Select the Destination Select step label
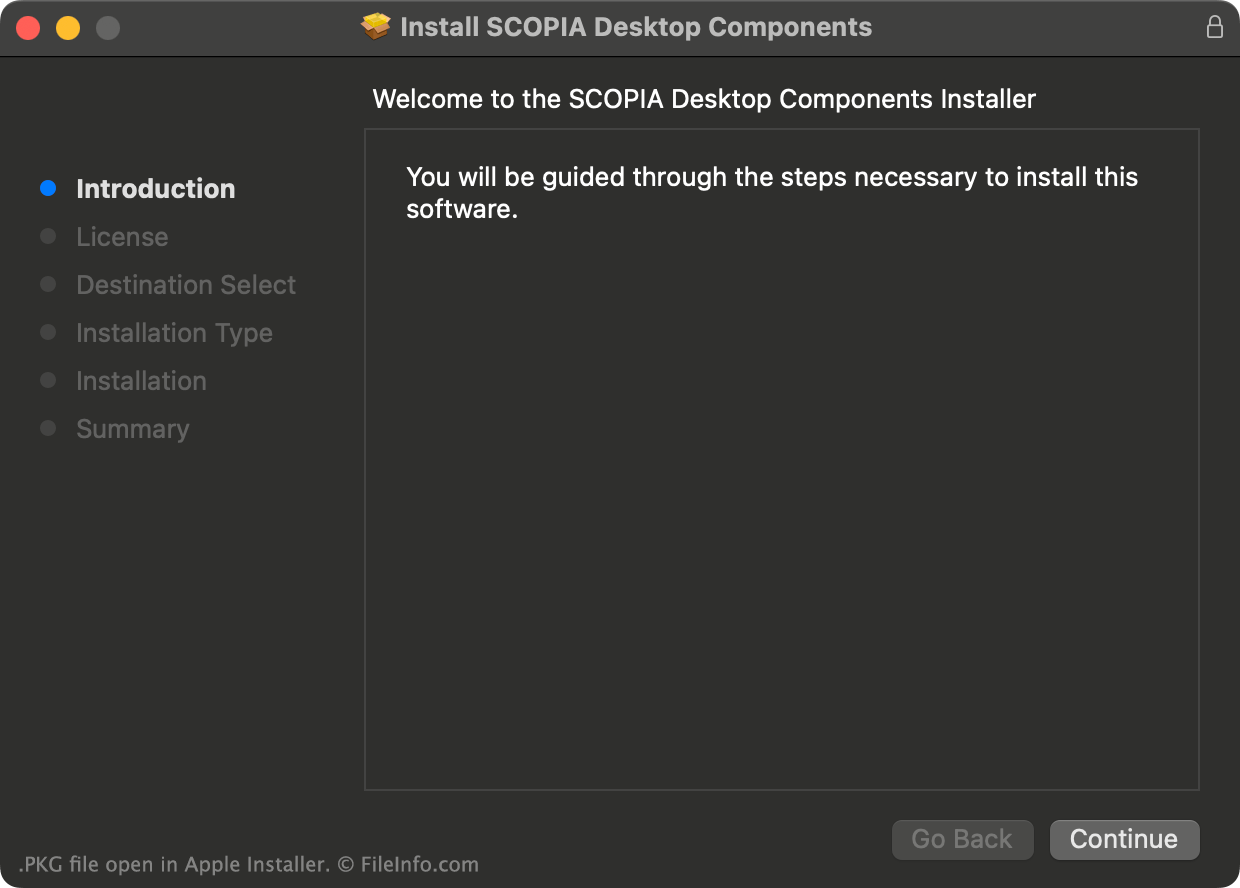Image resolution: width=1240 pixels, height=888 pixels. [186, 285]
